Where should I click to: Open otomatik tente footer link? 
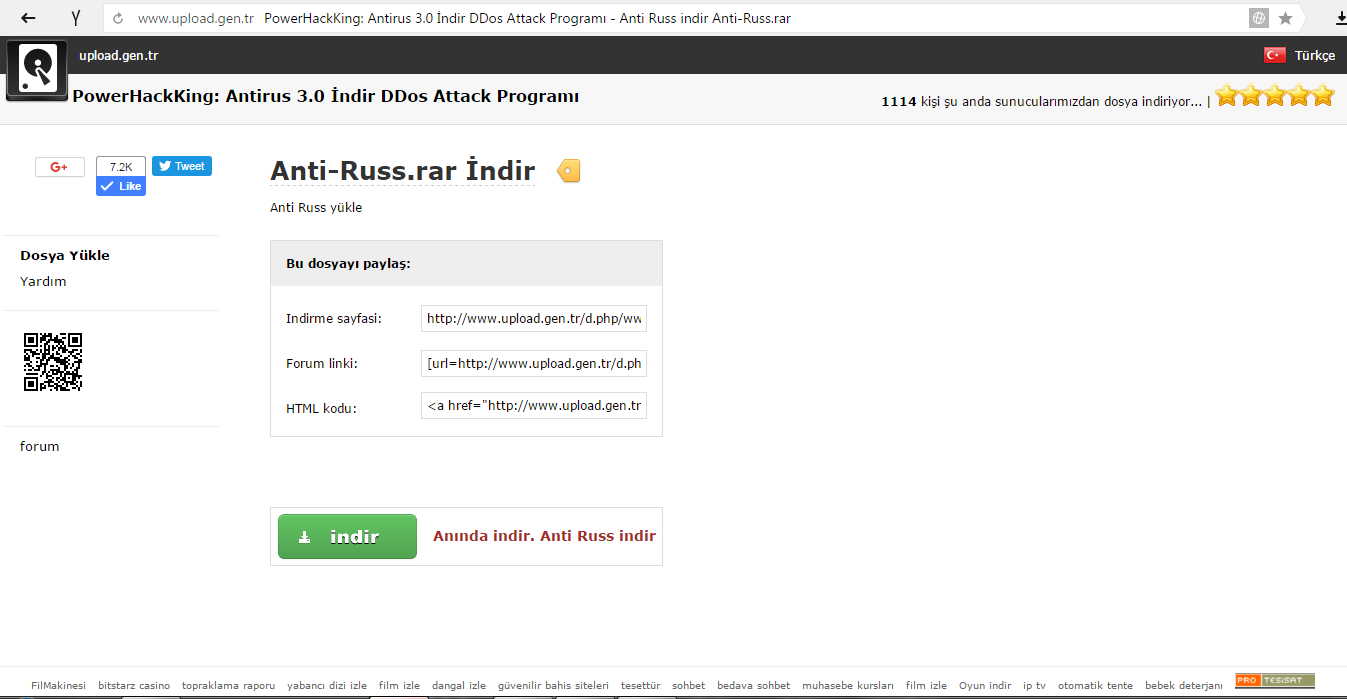pos(1095,685)
